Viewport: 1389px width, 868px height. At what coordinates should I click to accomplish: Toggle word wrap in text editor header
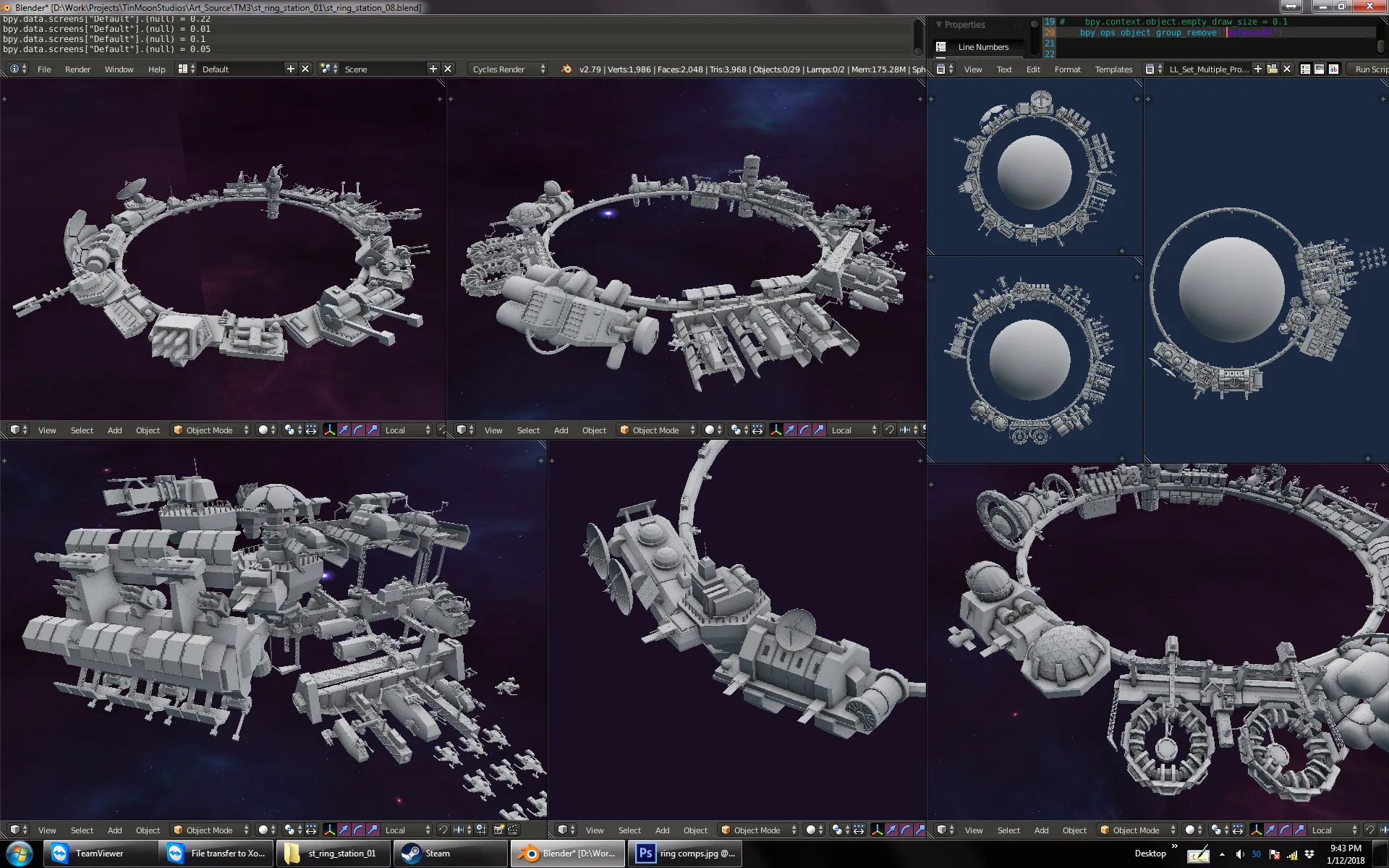pos(1320,69)
